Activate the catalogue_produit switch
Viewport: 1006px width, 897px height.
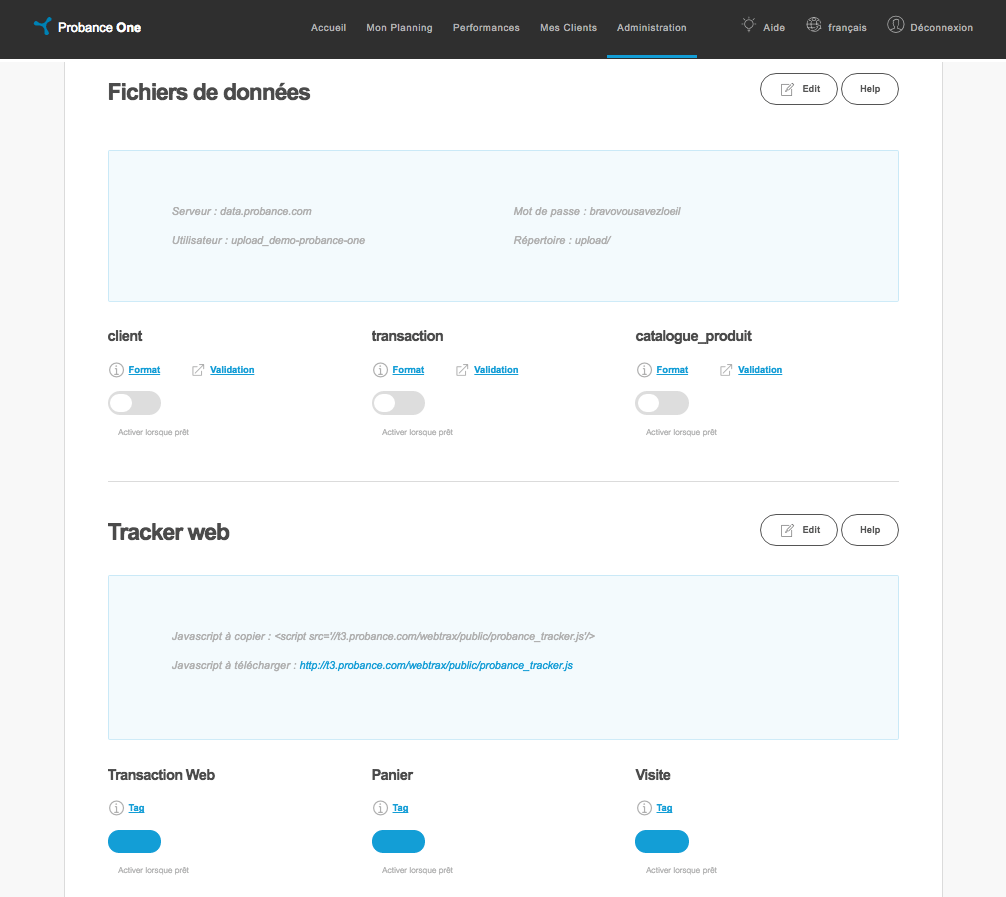point(661,402)
